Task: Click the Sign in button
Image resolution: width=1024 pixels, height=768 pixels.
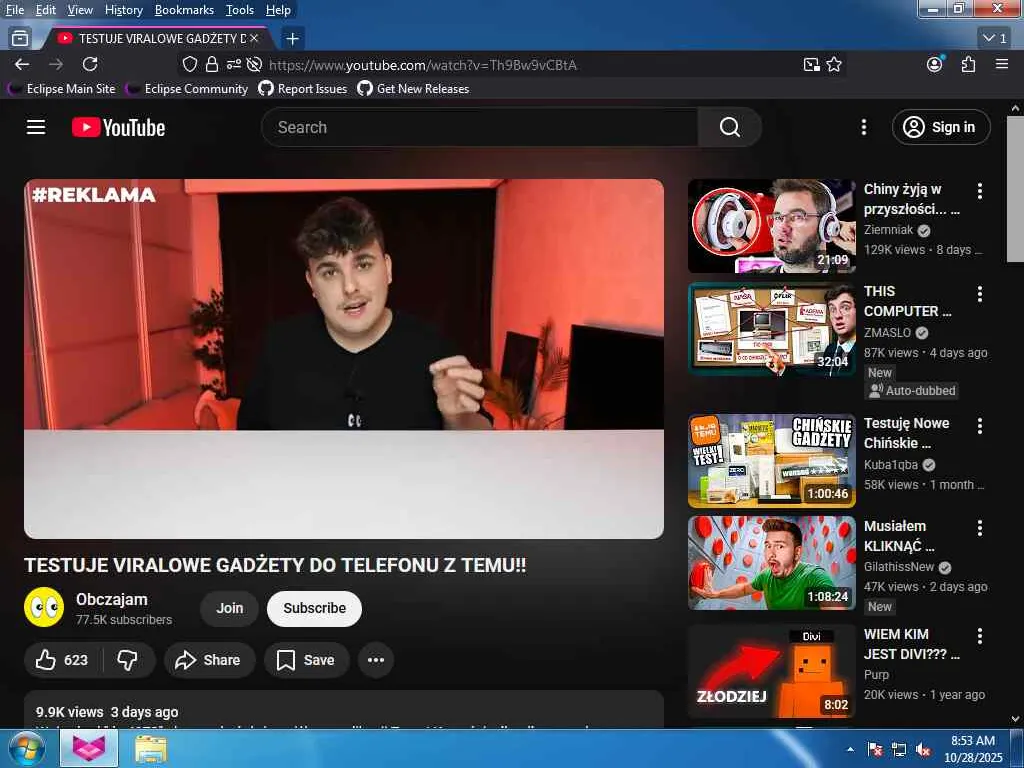Action: (x=940, y=127)
